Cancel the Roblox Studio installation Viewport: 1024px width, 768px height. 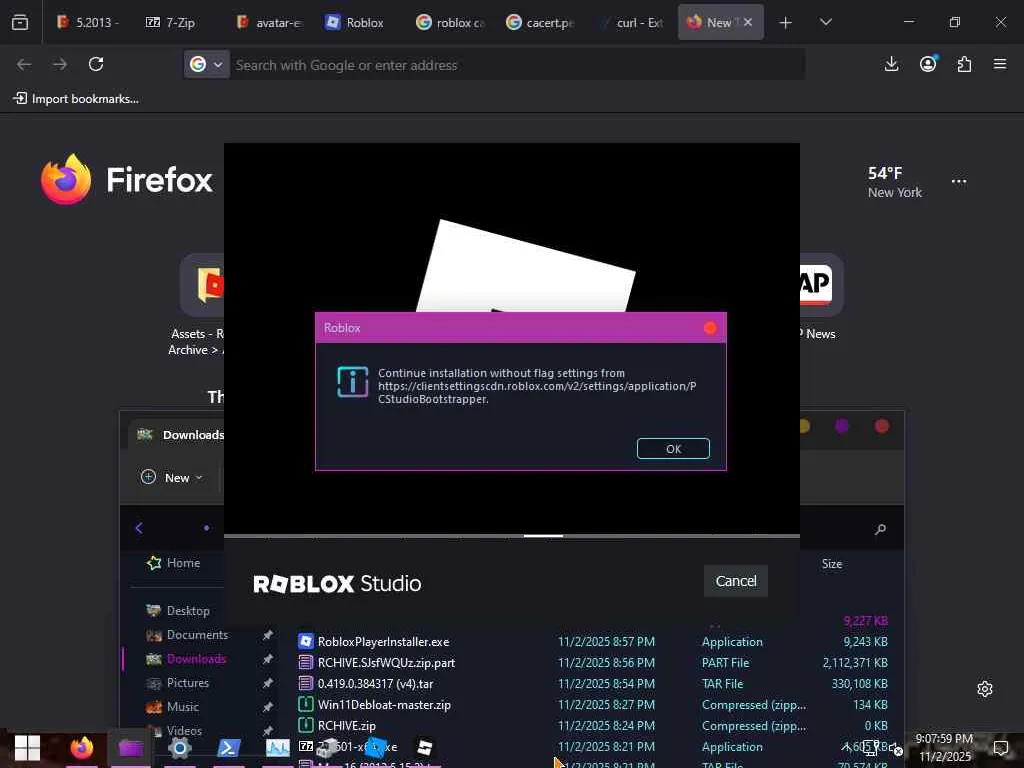click(x=735, y=581)
